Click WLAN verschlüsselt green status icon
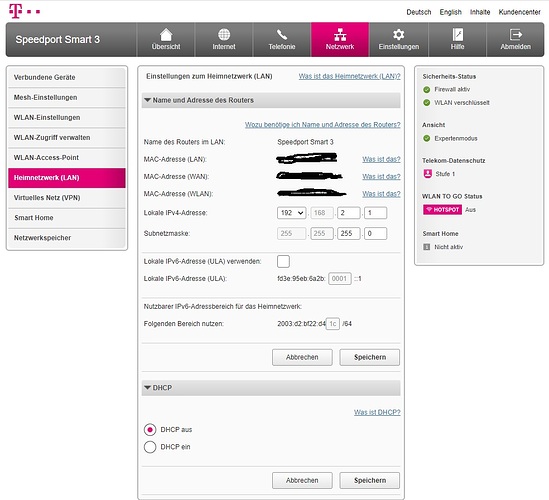The image size is (549, 500). pyautogui.click(x=426, y=103)
